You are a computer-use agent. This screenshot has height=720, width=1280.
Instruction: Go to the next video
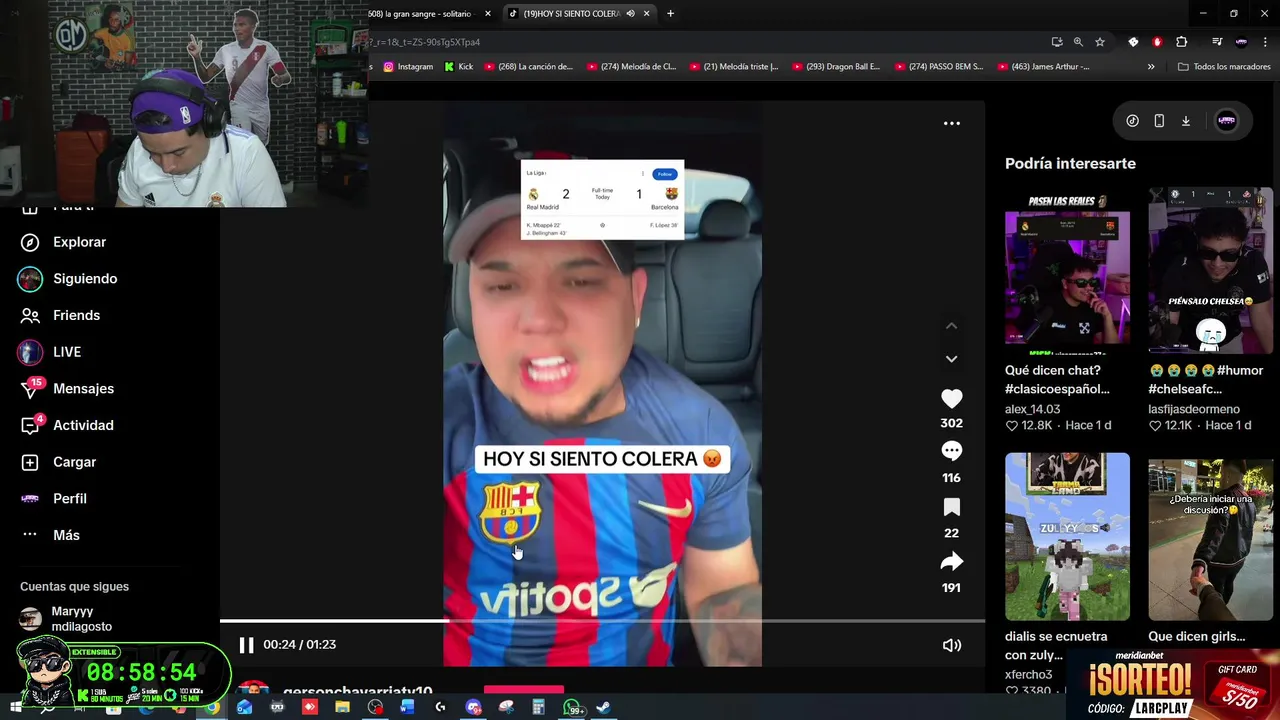(951, 358)
